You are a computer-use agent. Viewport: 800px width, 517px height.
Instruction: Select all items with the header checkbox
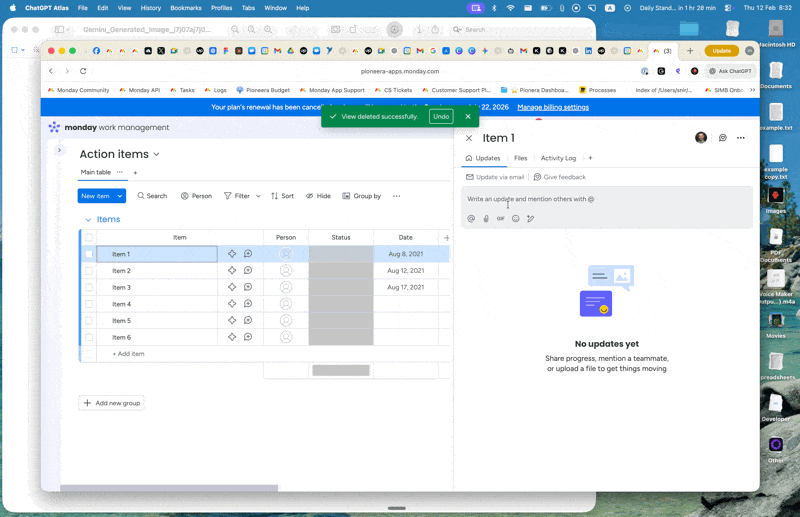pos(89,237)
